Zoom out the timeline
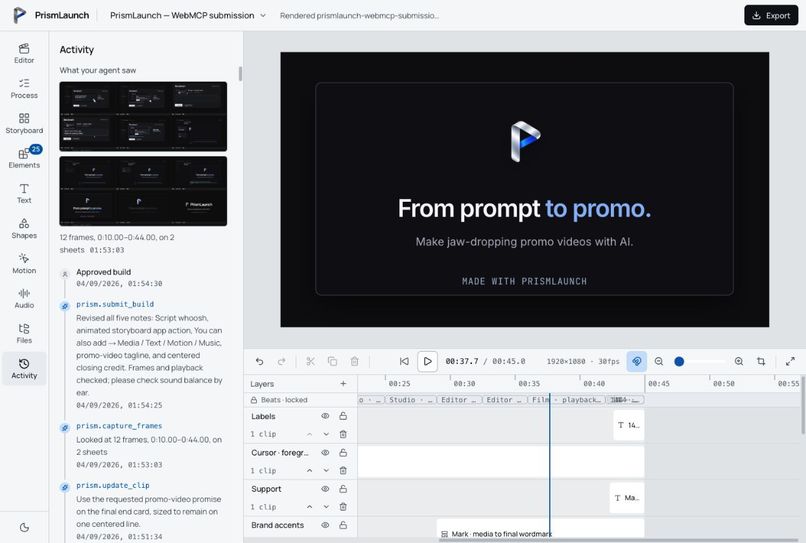Image resolution: width=806 pixels, height=543 pixels. [659, 361]
